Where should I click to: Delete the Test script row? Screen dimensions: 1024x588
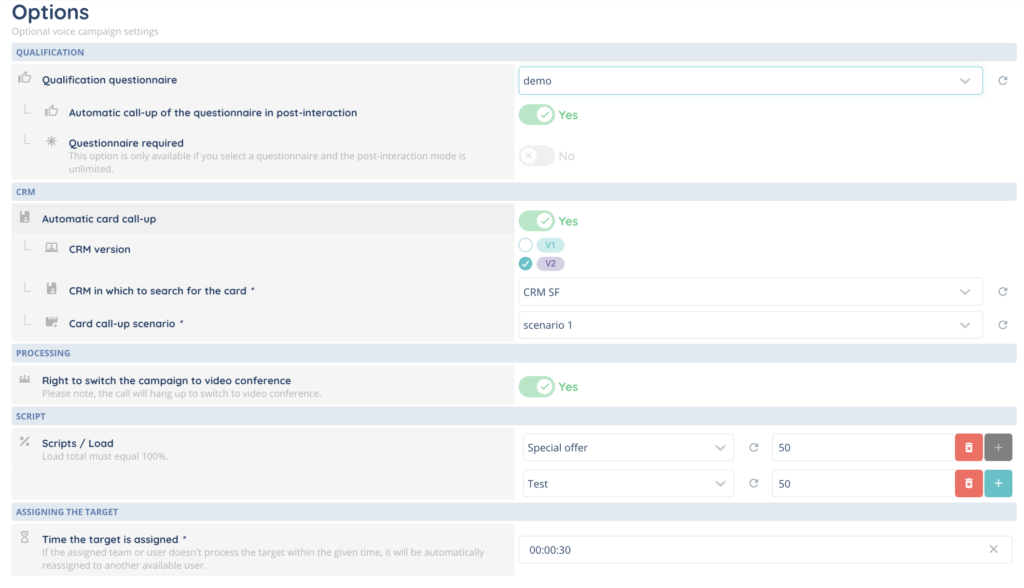pos(967,484)
